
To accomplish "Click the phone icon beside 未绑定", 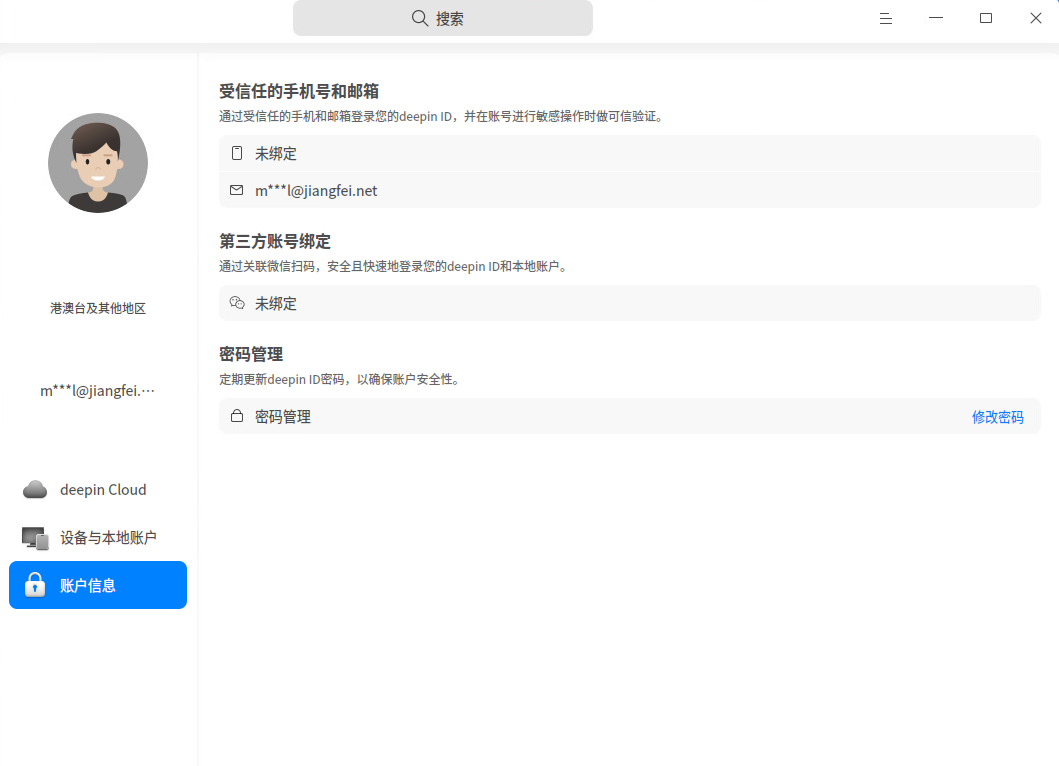I will click(237, 153).
